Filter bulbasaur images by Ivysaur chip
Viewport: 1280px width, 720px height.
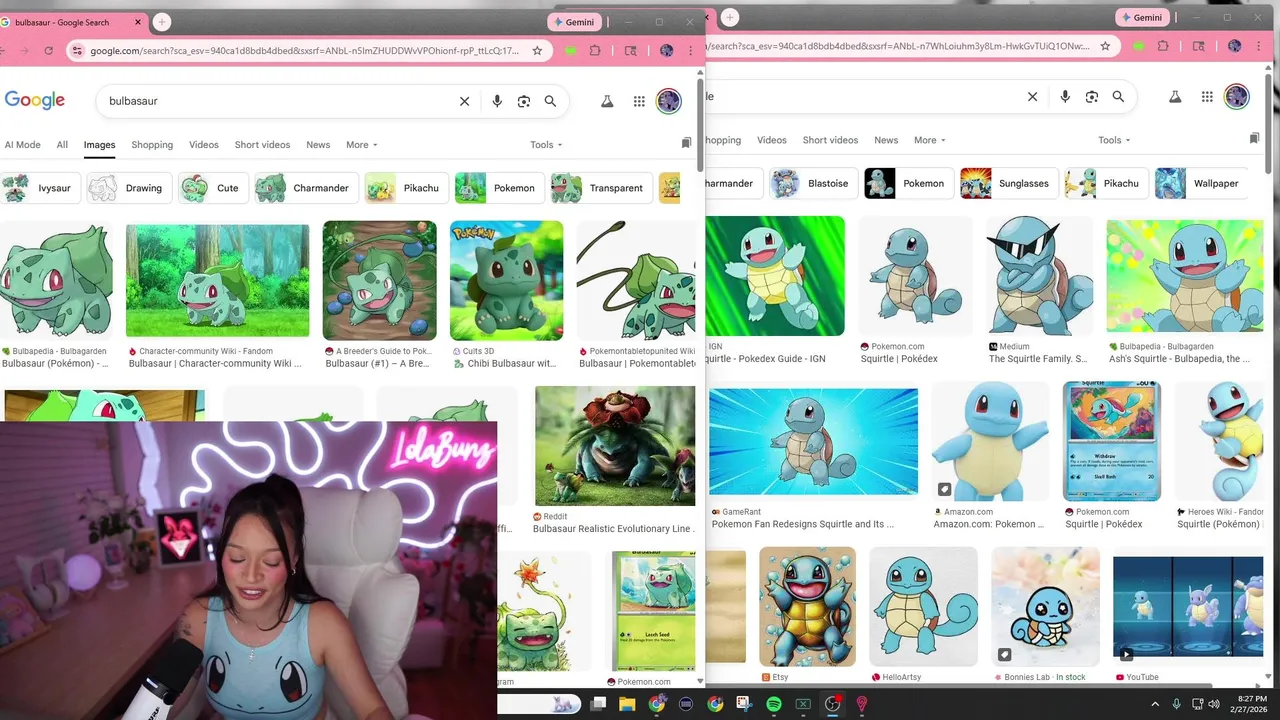click(41, 188)
